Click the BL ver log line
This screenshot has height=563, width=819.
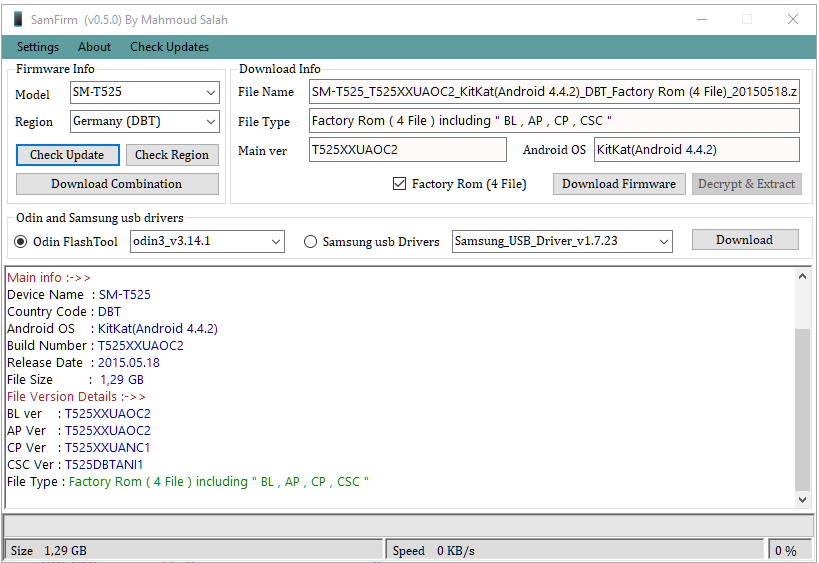click(x=79, y=414)
